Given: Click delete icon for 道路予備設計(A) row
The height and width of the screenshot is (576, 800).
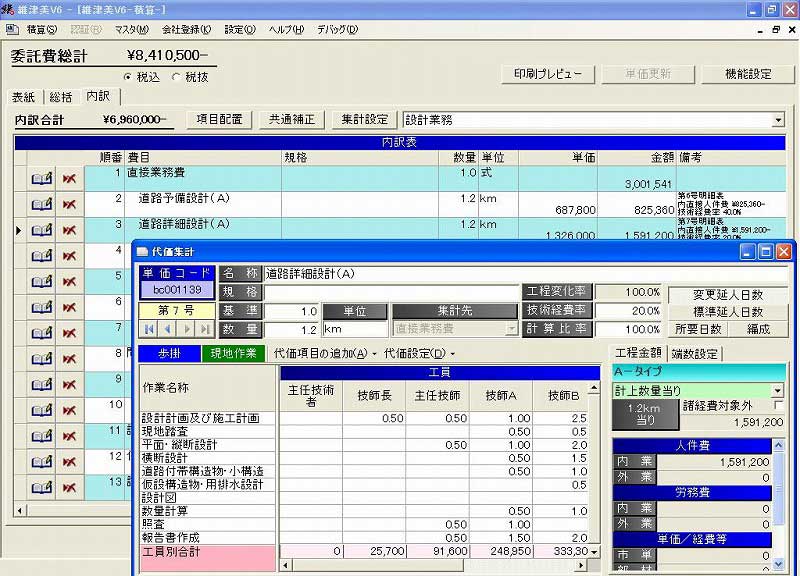Looking at the screenshot, I should [x=68, y=203].
